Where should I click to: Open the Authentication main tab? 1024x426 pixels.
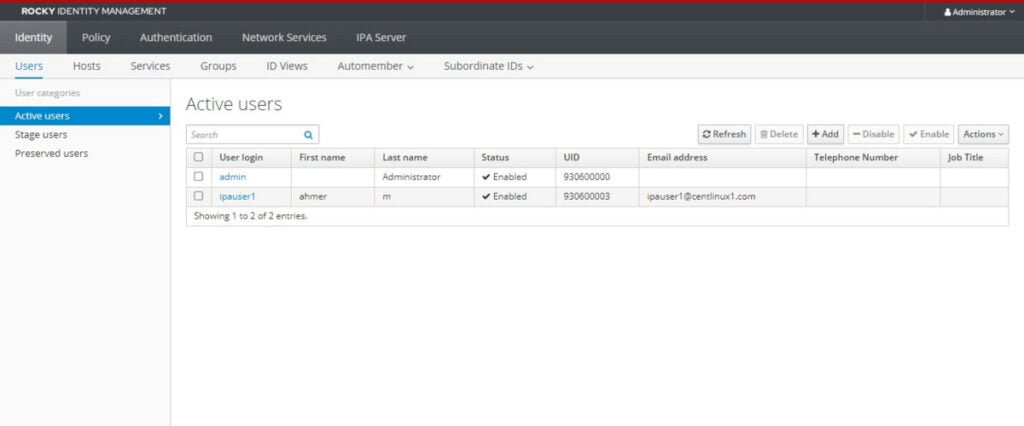click(176, 37)
